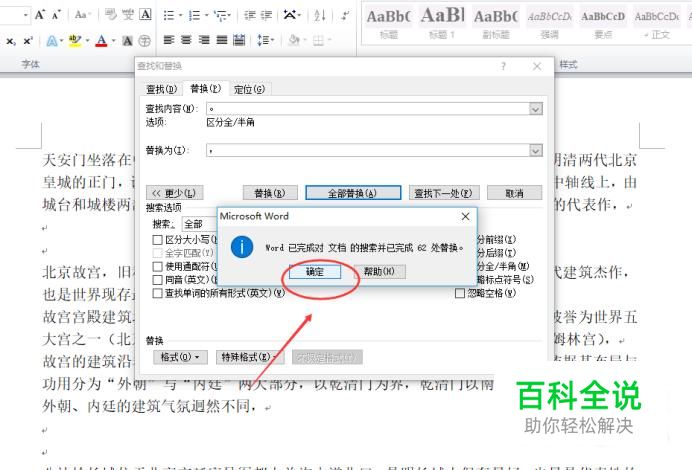Image resolution: width=692 pixels, height=470 pixels.
Task: Tick the 同音(英文) checkbox
Action: pyautogui.click(x=158, y=280)
